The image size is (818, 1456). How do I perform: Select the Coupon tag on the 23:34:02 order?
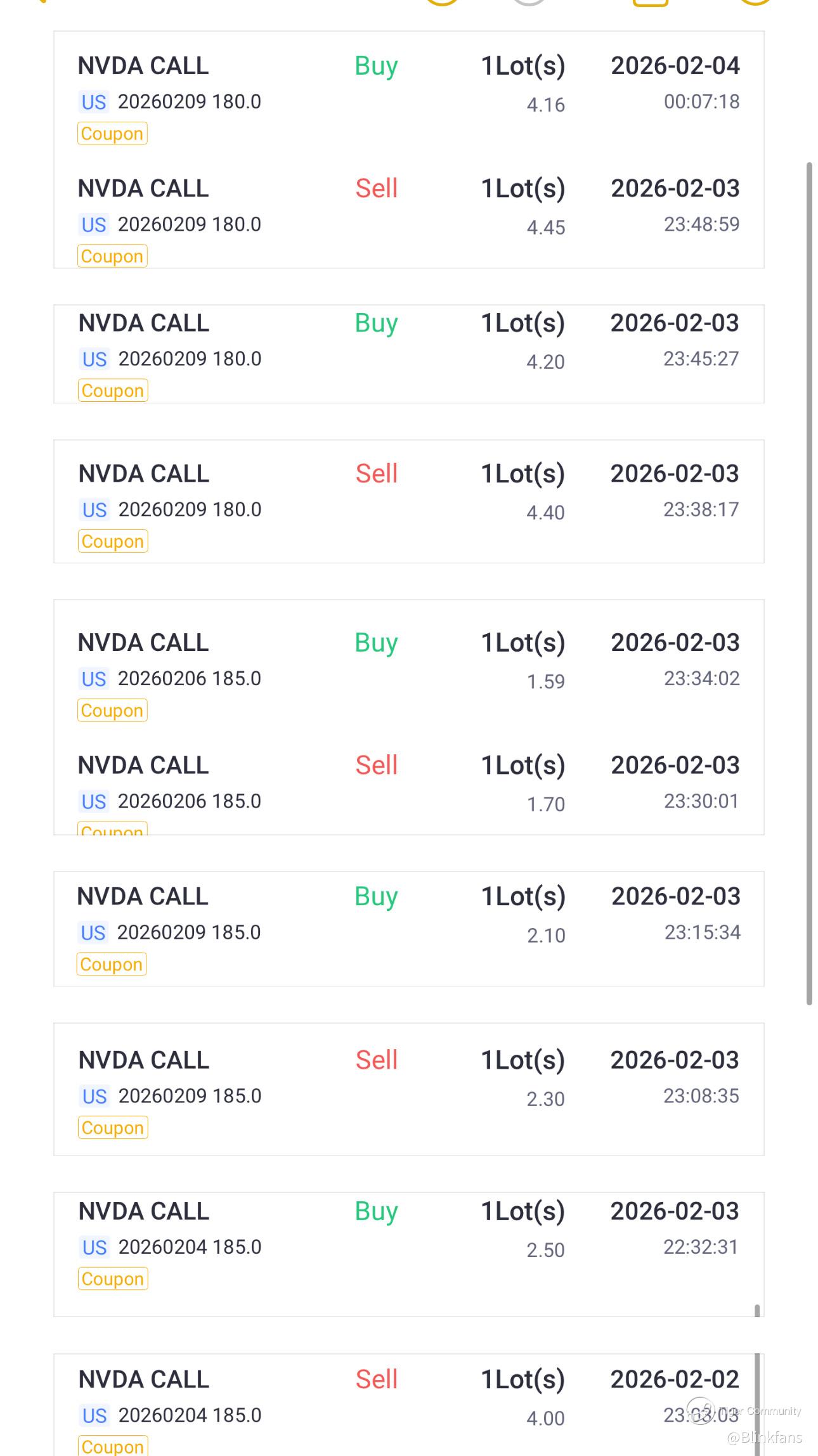pos(112,711)
